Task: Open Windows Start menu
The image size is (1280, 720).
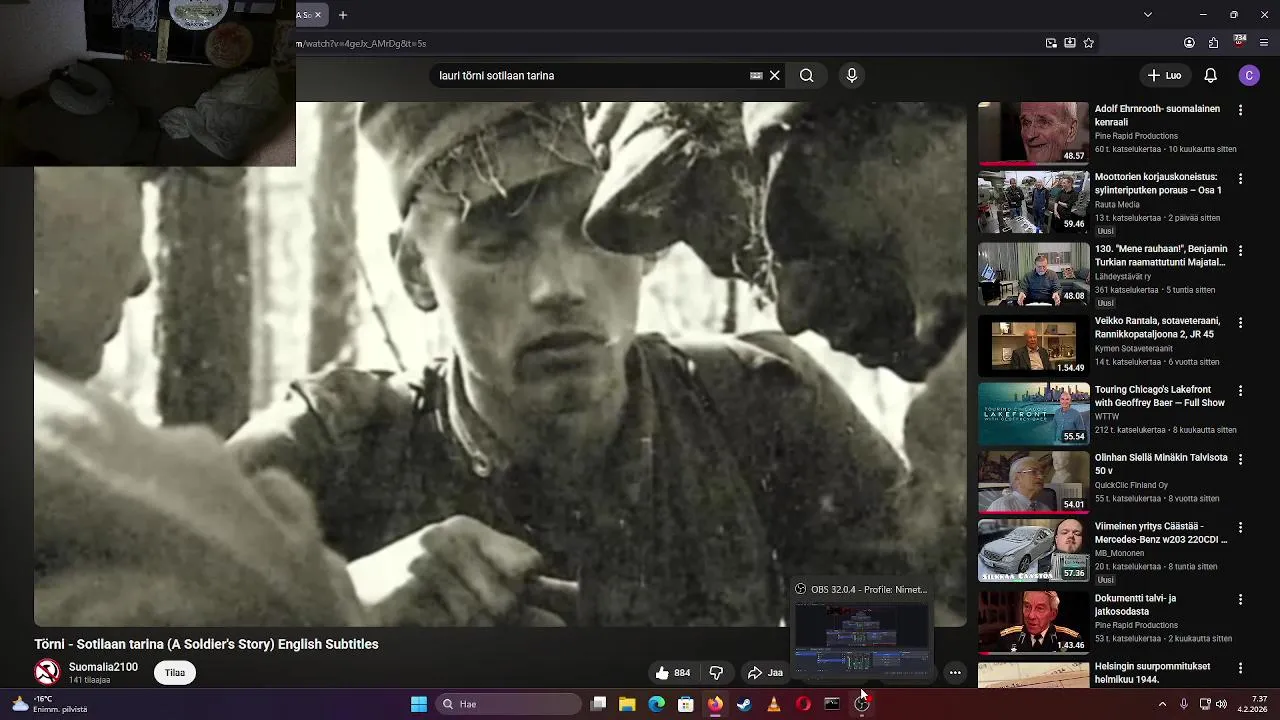Action: (x=419, y=704)
